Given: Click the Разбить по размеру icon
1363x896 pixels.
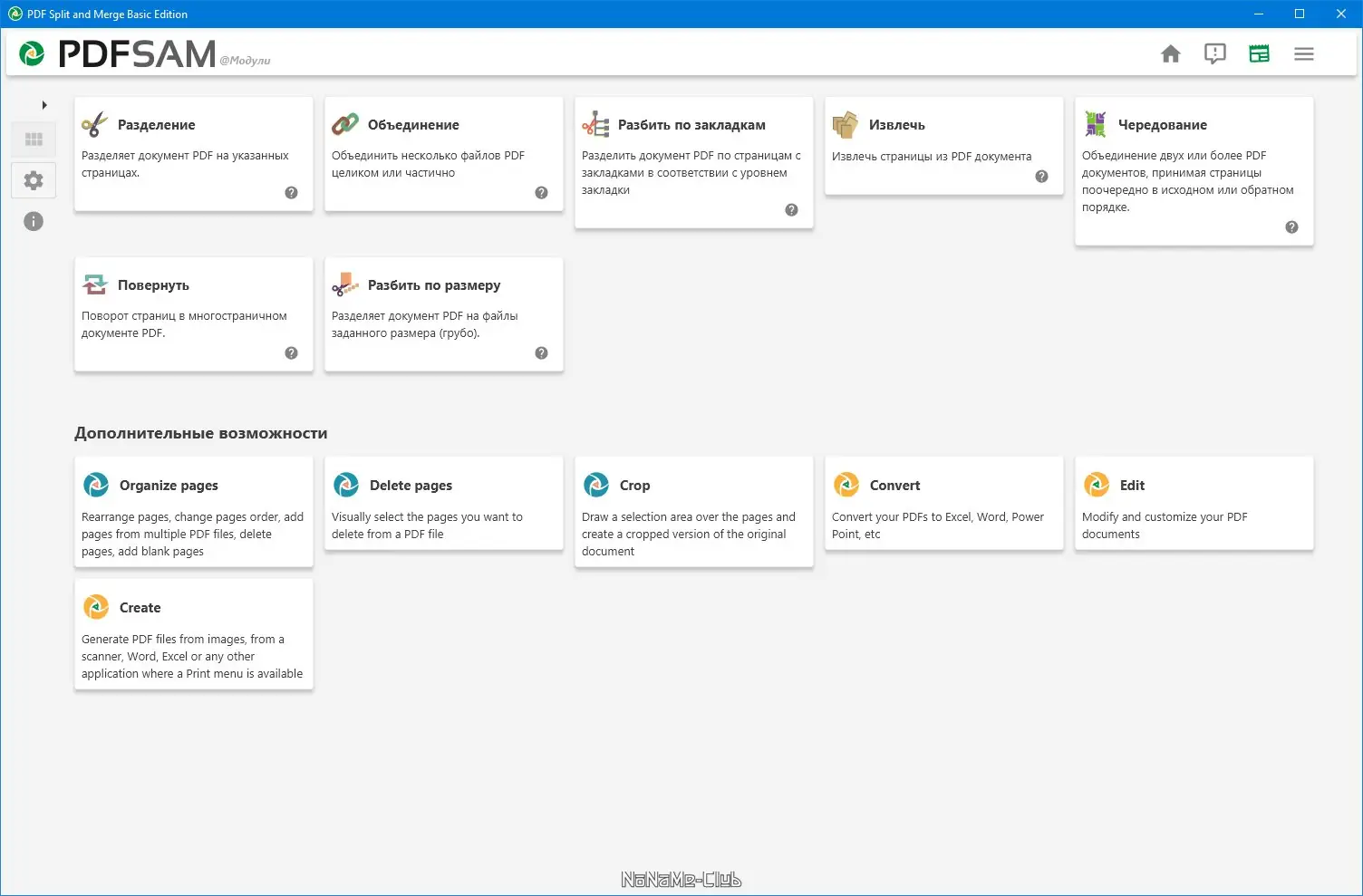Looking at the screenshot, I should tap(345, 285).
